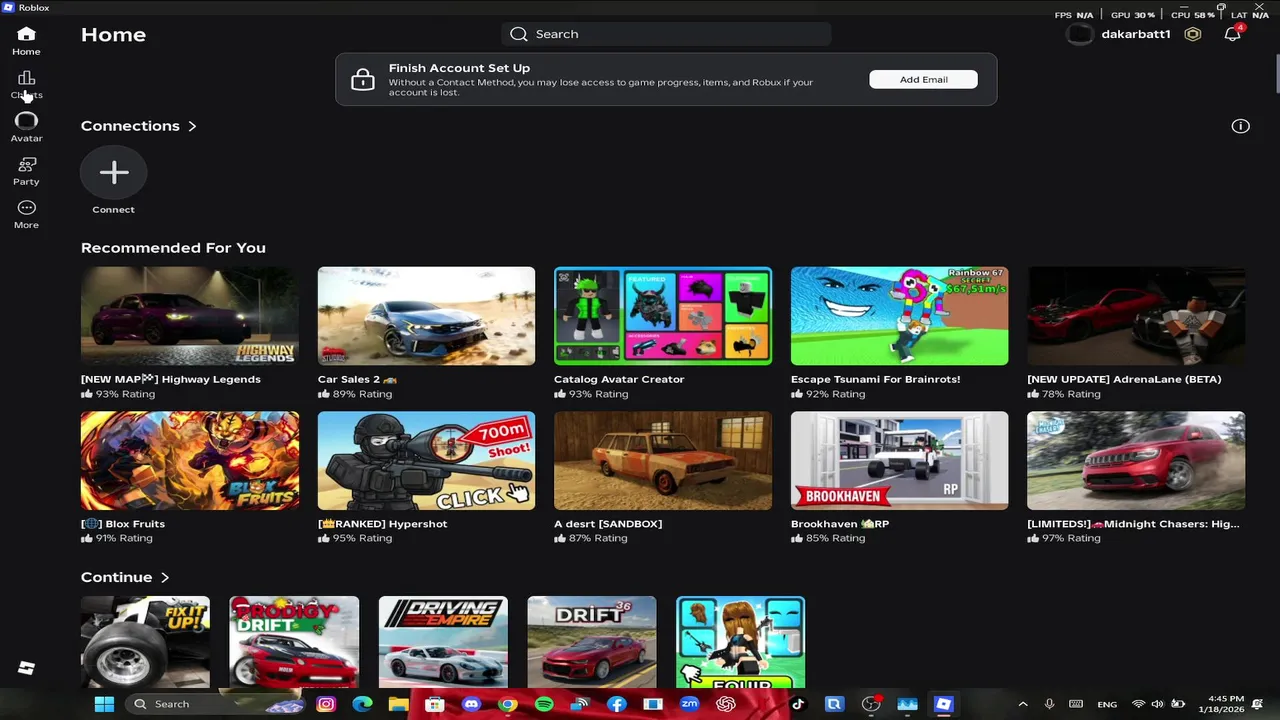
Task: Click the Roblox Studio icon at sidebar bottom
Action: (x=26, y=668)
